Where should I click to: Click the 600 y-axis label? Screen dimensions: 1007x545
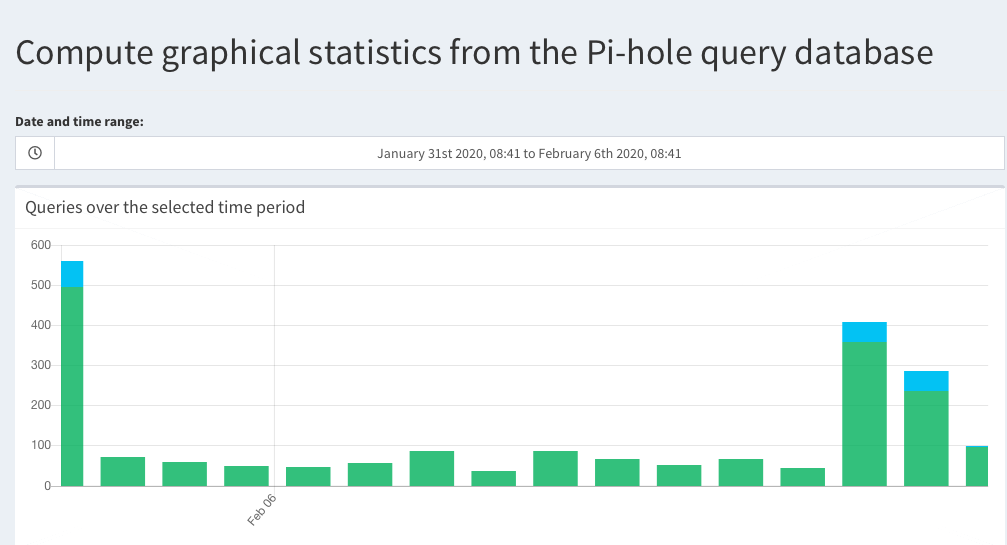coord(40,245)
